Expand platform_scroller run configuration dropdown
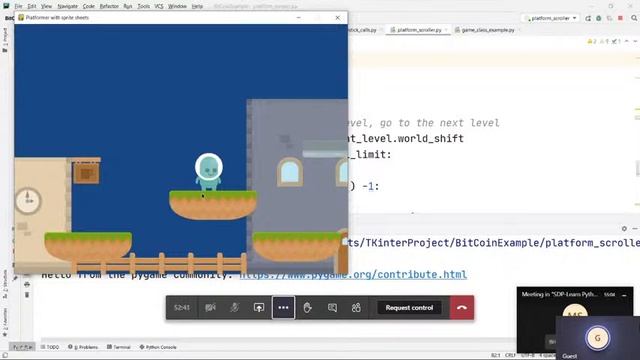This screenshot has height=360, width=640. coord(550,18)
